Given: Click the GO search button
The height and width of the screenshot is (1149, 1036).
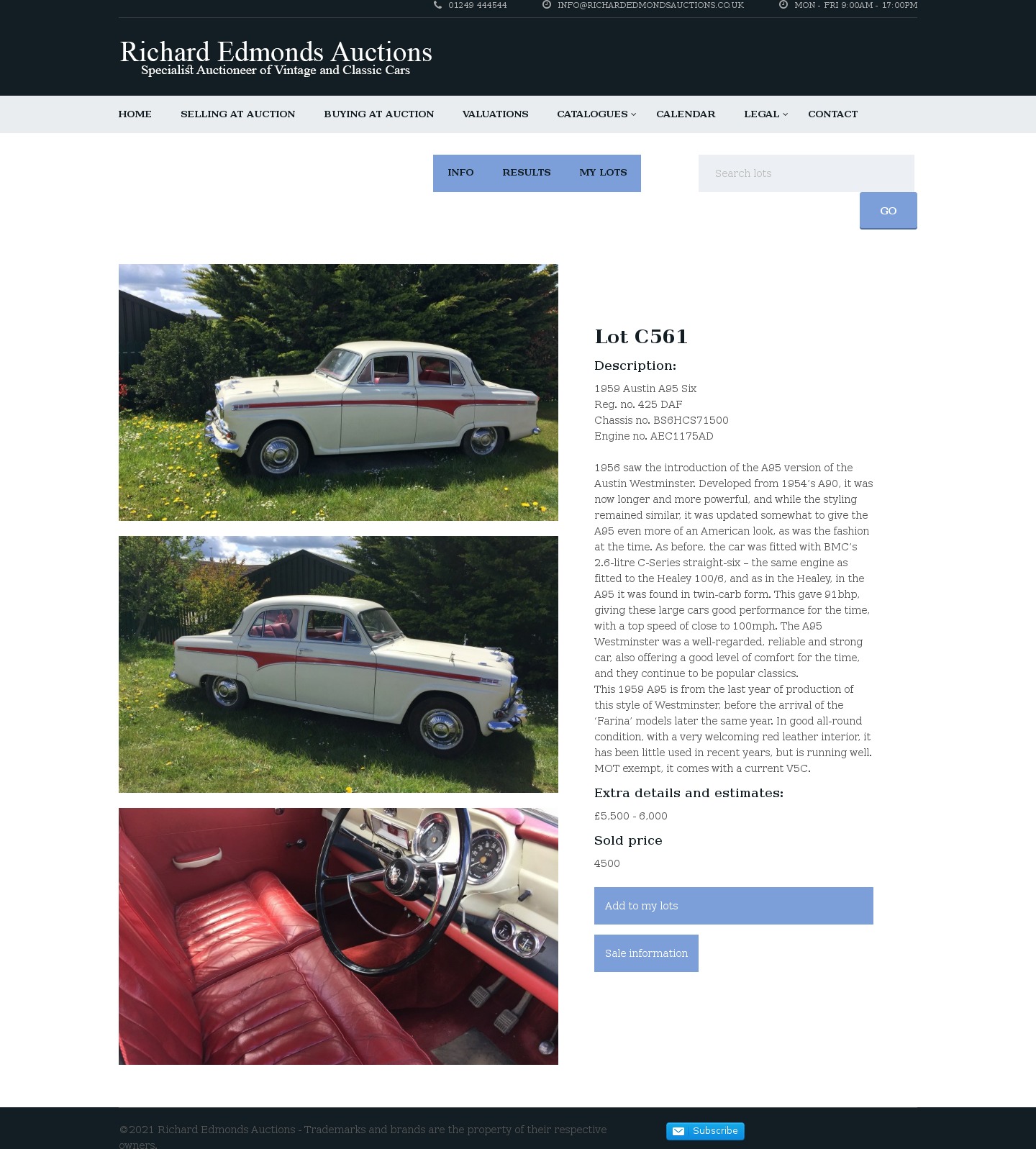Looking at the screenshot, I should [889, 211].
